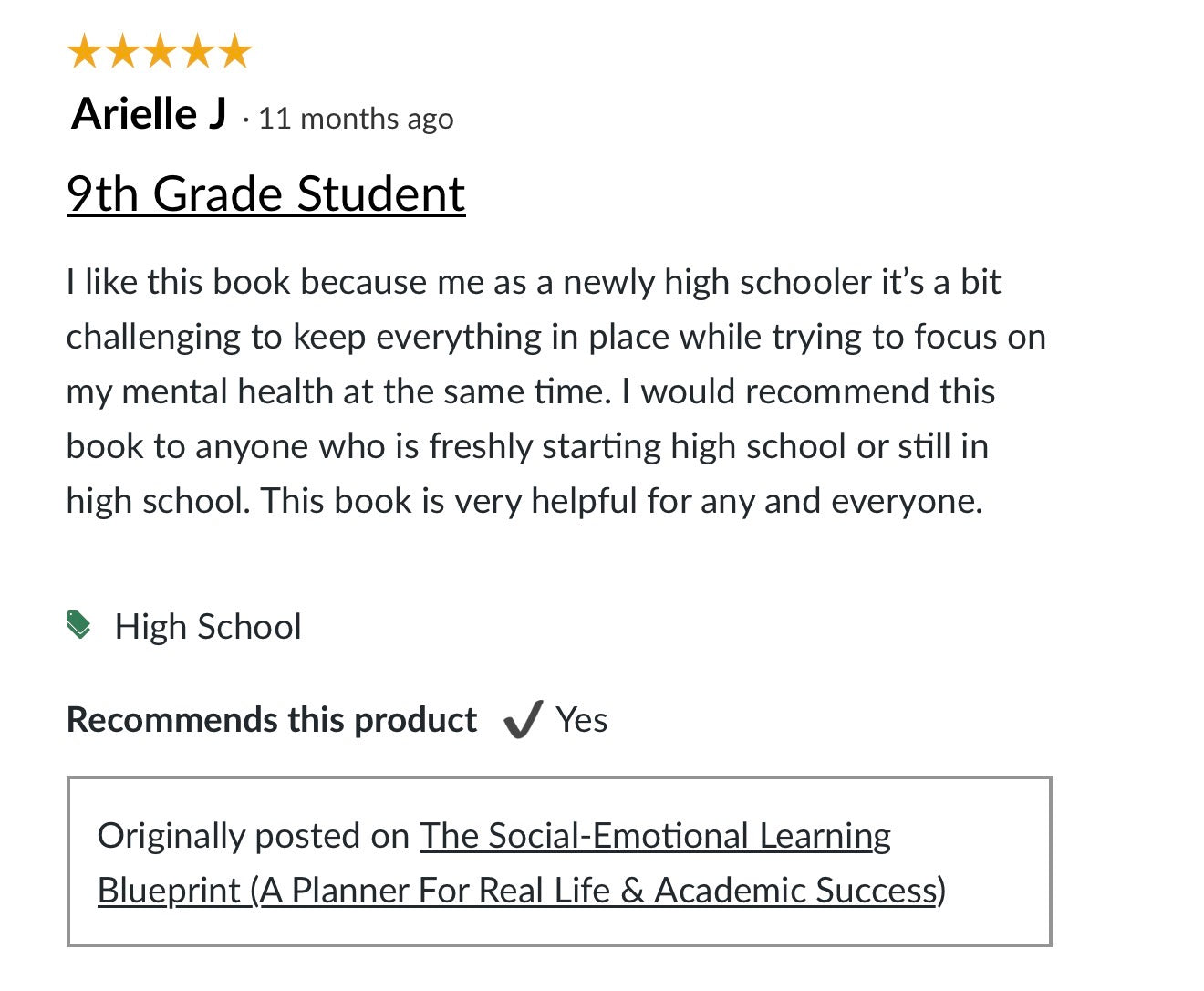
Task: Click the first gold rating star
Action: click(85, 51)
